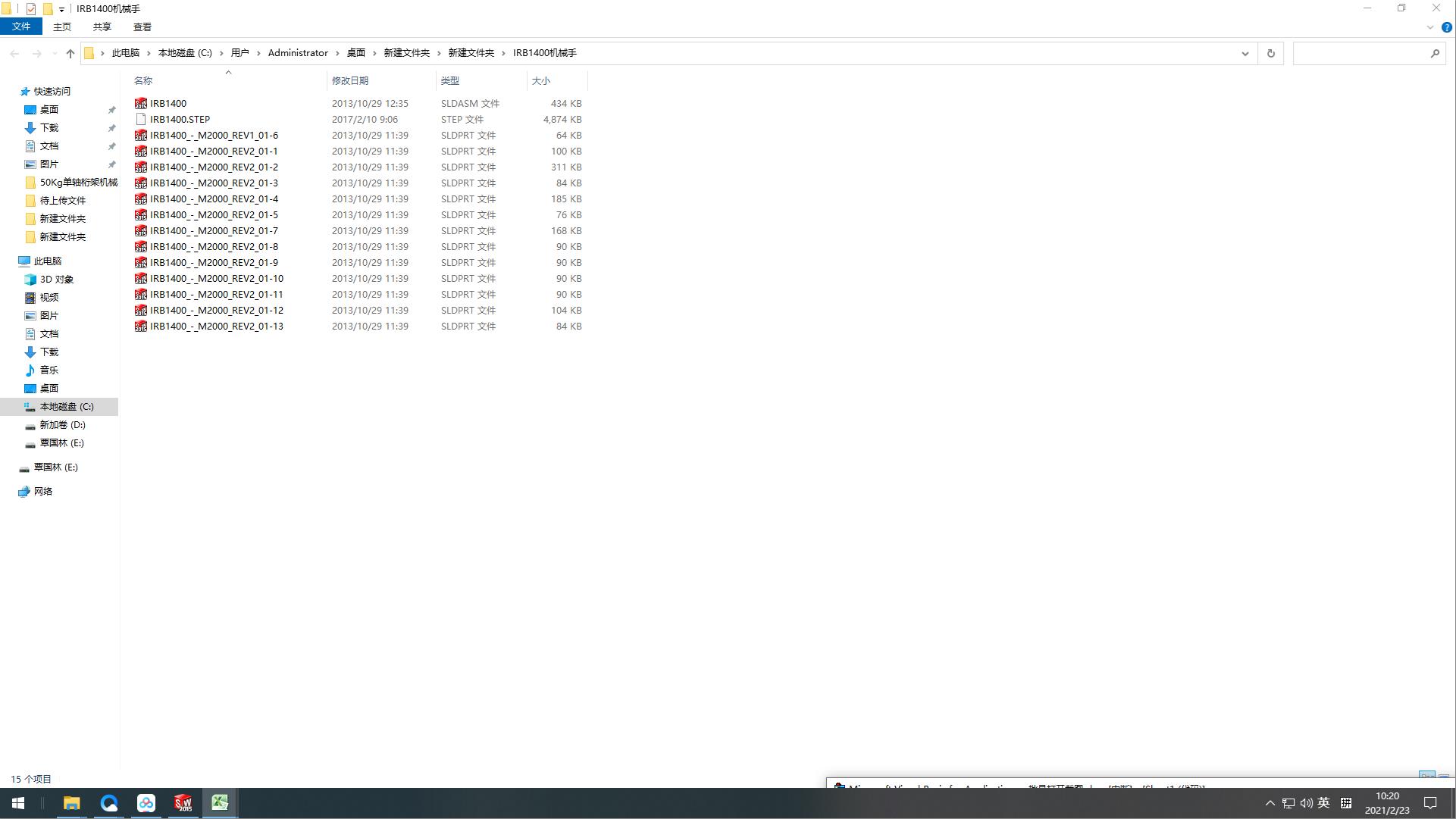This screenshot has width=1456, height=819.
Task: Expand the address bar history dropdown
Action: click(x=1245, y=53)
